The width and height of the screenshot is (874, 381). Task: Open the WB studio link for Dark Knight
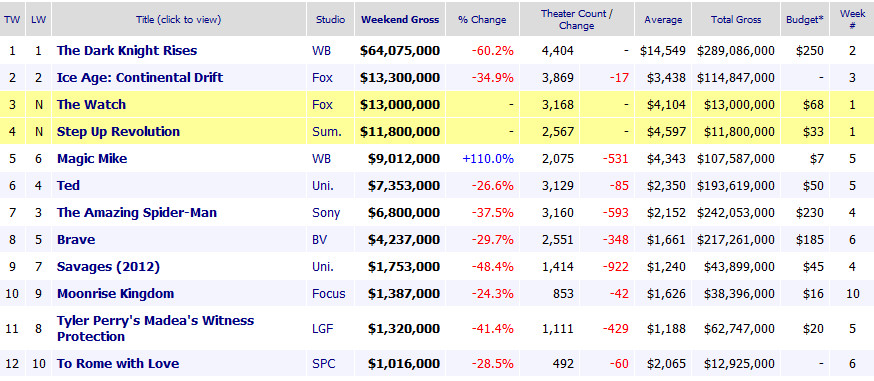tap(321, 51)
